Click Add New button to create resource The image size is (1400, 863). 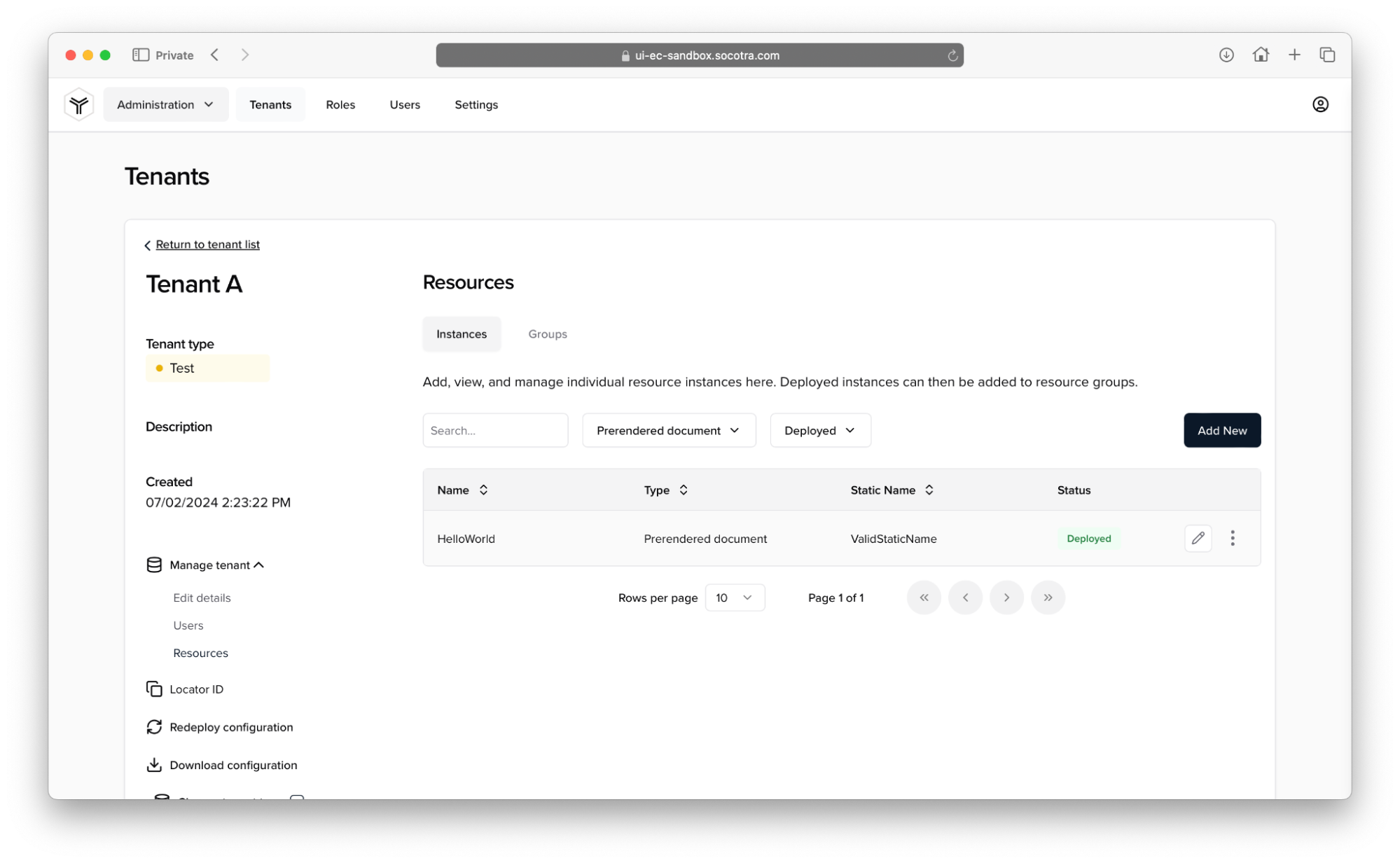[1222, 430]
